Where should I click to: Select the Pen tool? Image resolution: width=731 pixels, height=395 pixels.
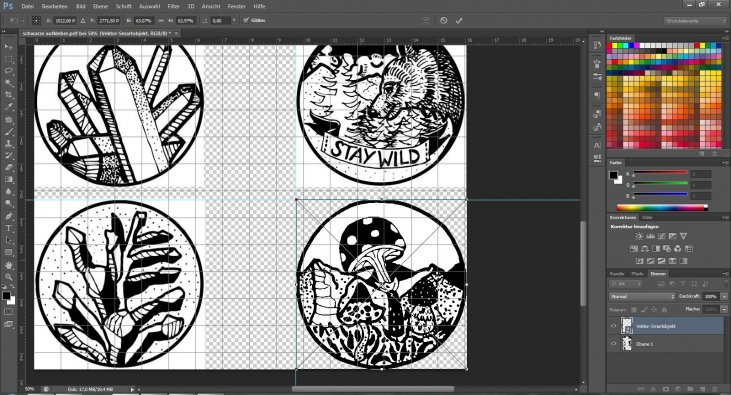8,216
